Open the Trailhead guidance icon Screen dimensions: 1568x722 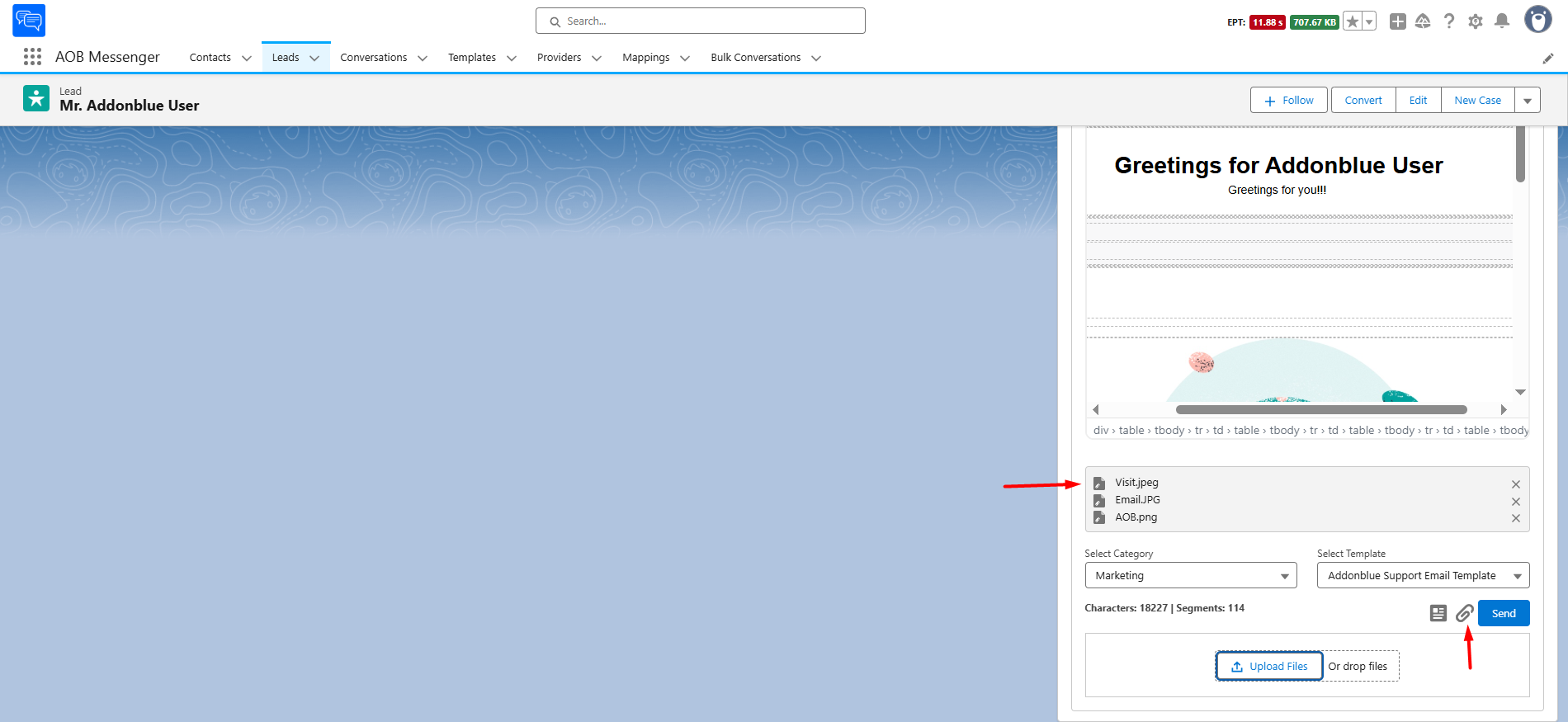[x=1423, y=21]
